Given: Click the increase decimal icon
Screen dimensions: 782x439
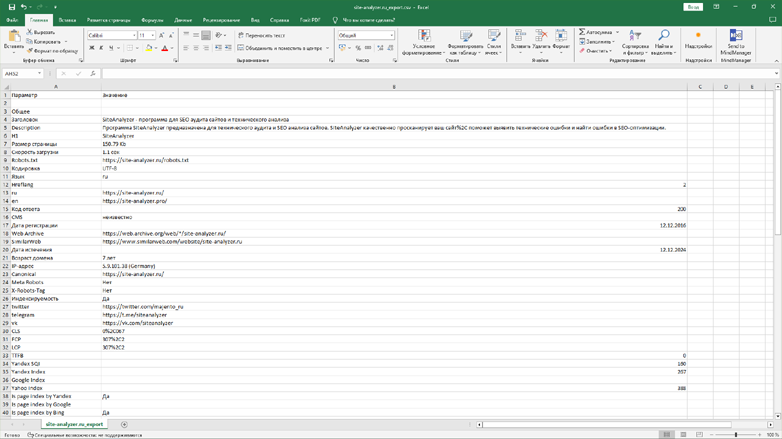Looking at the screenshot, I should [381, 48].
